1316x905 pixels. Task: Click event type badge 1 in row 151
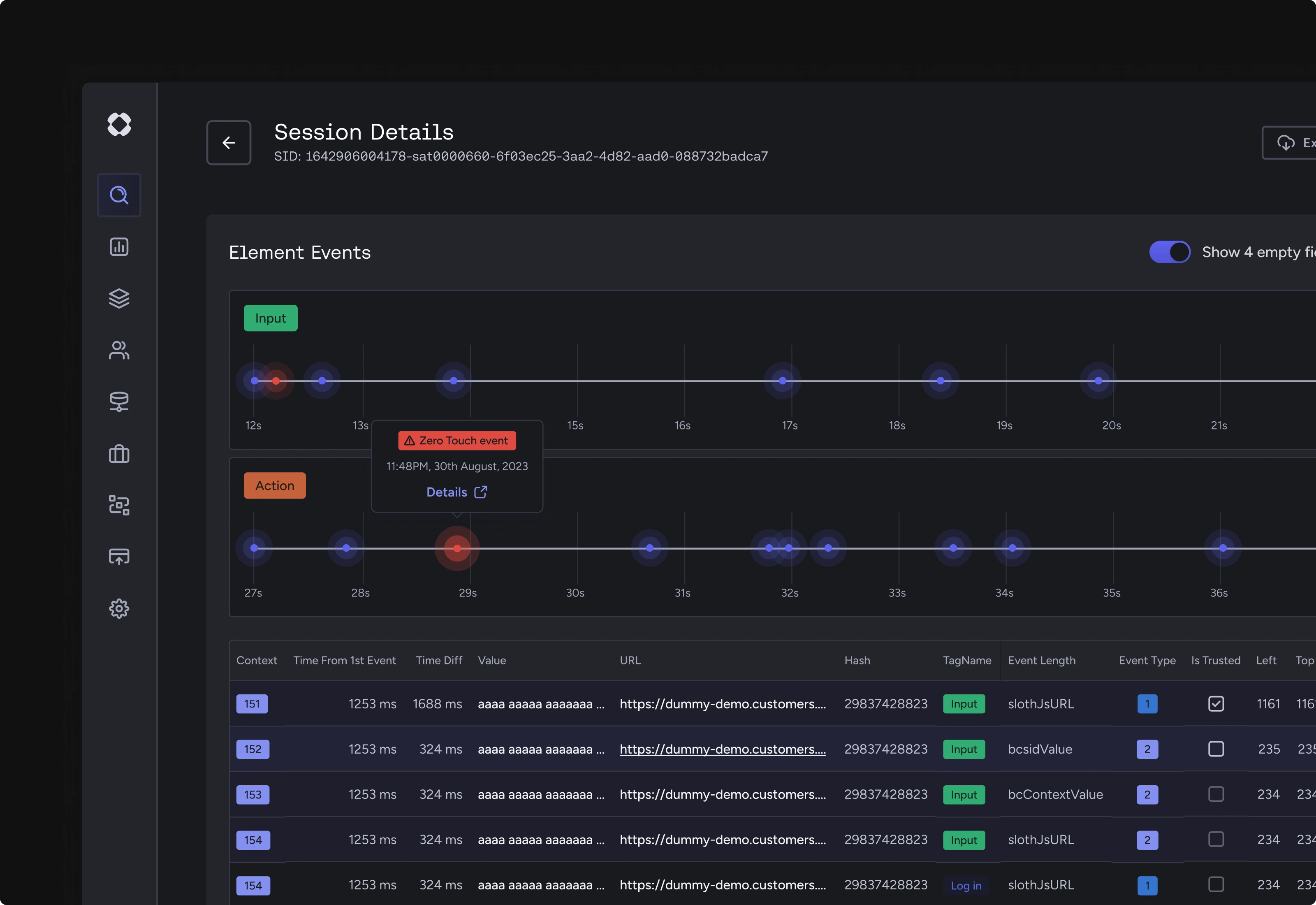tap(1148, 704)
